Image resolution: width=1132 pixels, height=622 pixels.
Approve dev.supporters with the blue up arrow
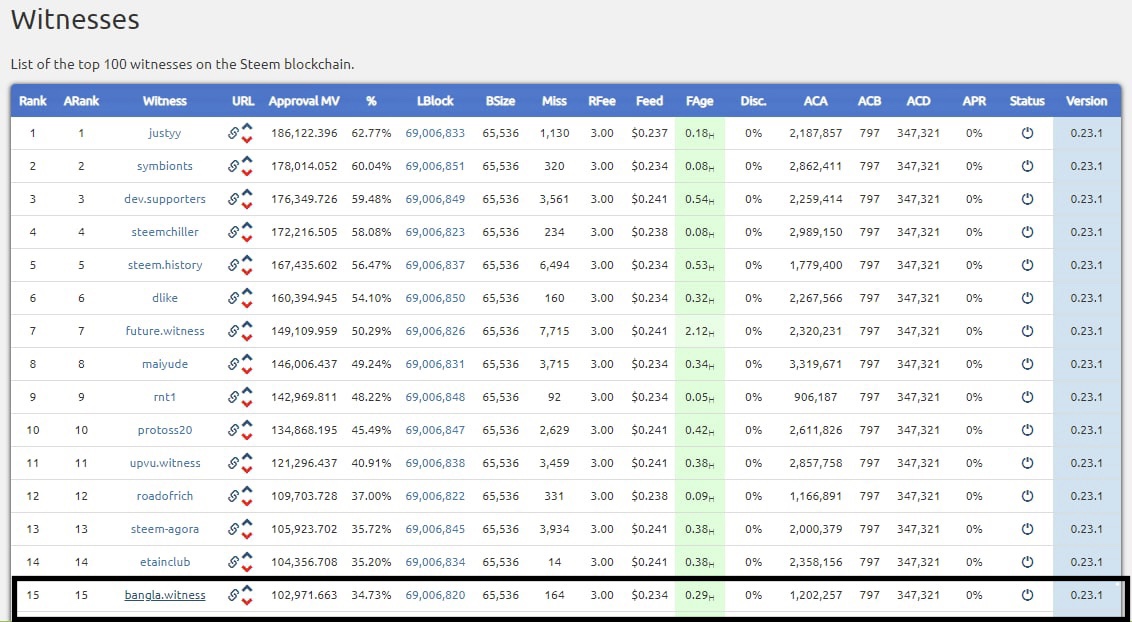pyautogui.click(x=247, y=194)
